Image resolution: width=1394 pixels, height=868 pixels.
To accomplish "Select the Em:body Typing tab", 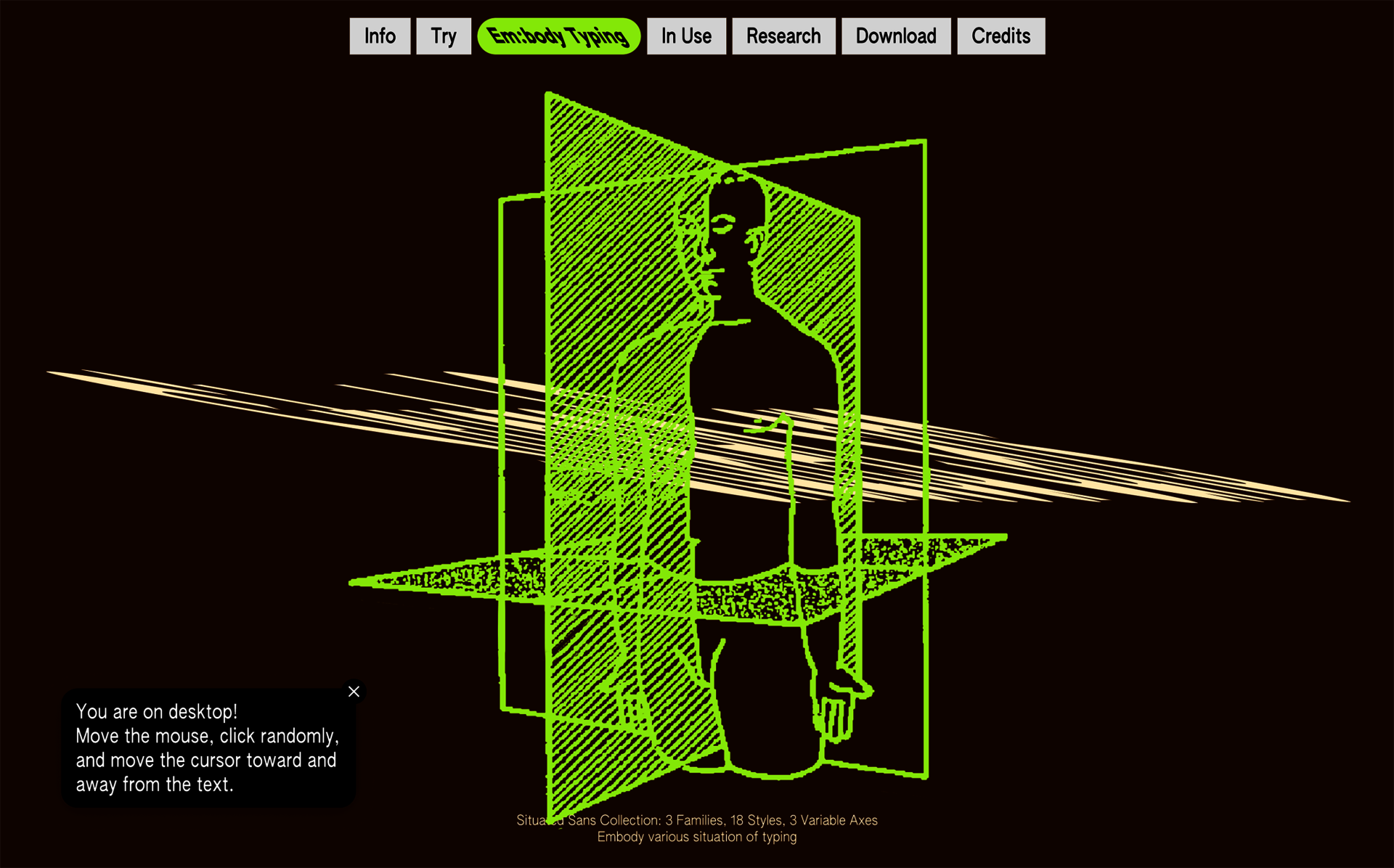I will [559, 36].
